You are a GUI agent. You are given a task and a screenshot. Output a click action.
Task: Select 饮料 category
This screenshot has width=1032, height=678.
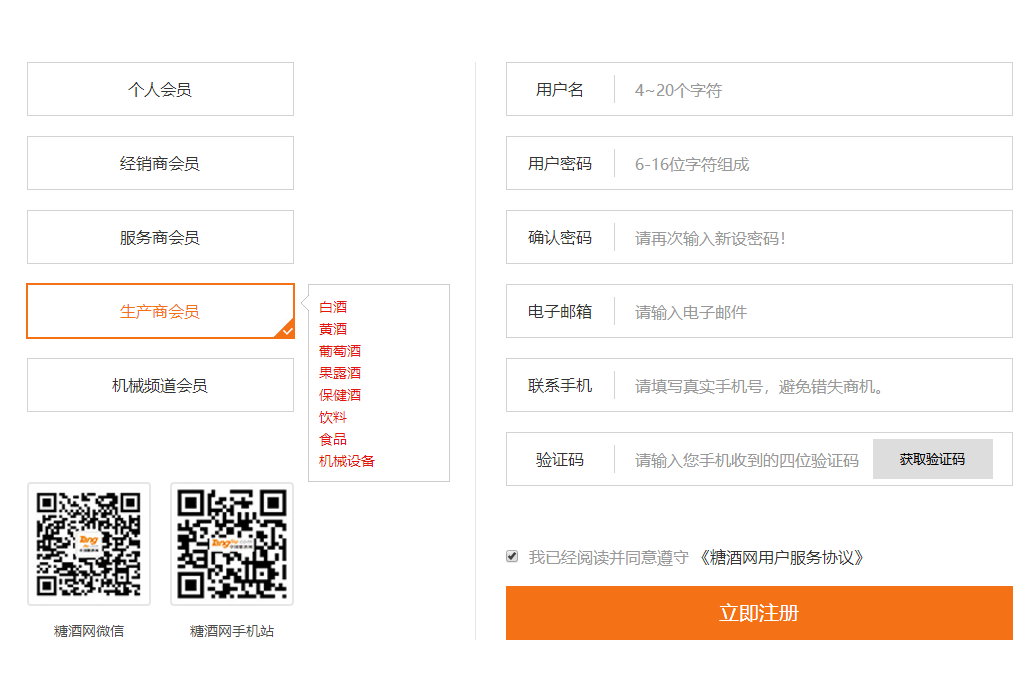tap(333, 417)
